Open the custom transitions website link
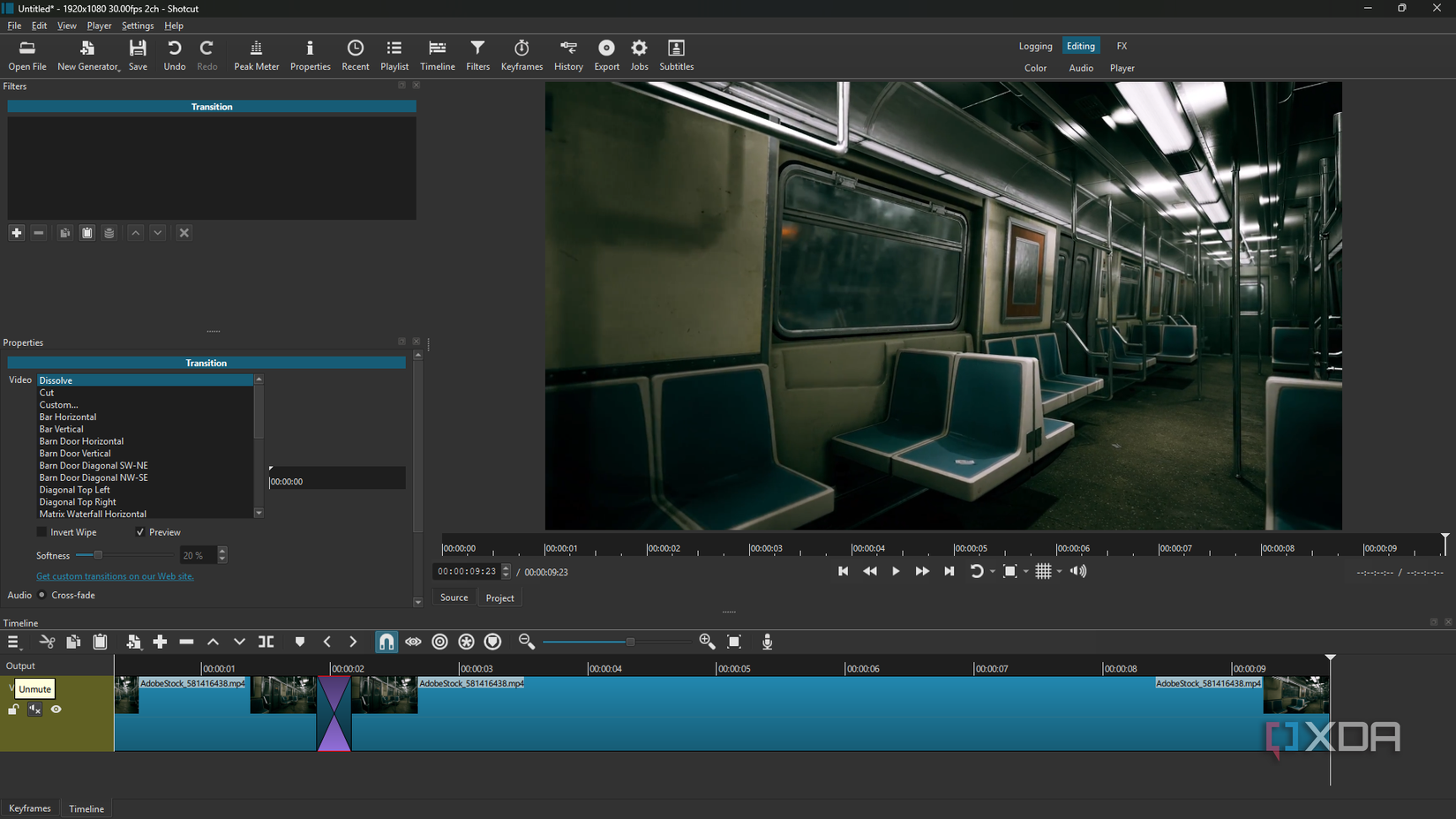The width and height of the screenshot is (1456, 819). tap(115, 575)
